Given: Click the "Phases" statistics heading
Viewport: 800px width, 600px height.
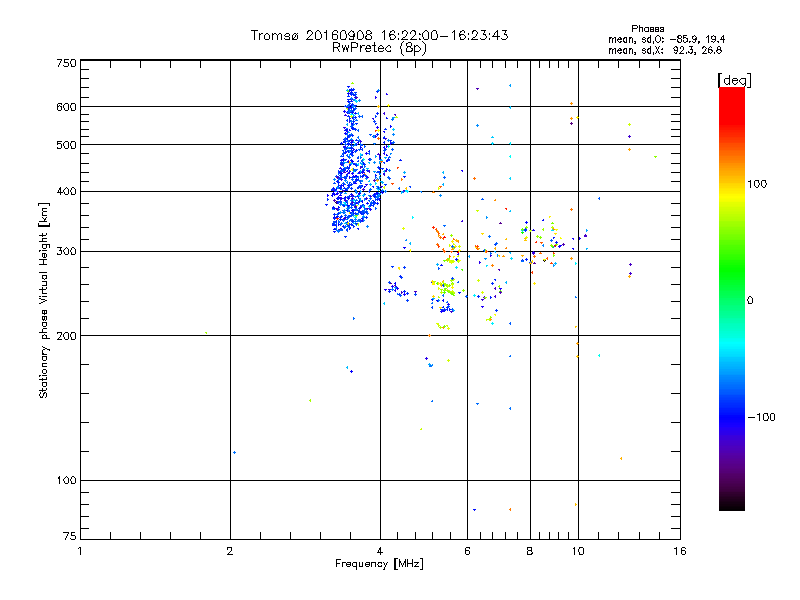Looking at the screenshot, I should (x=647, y=29).
